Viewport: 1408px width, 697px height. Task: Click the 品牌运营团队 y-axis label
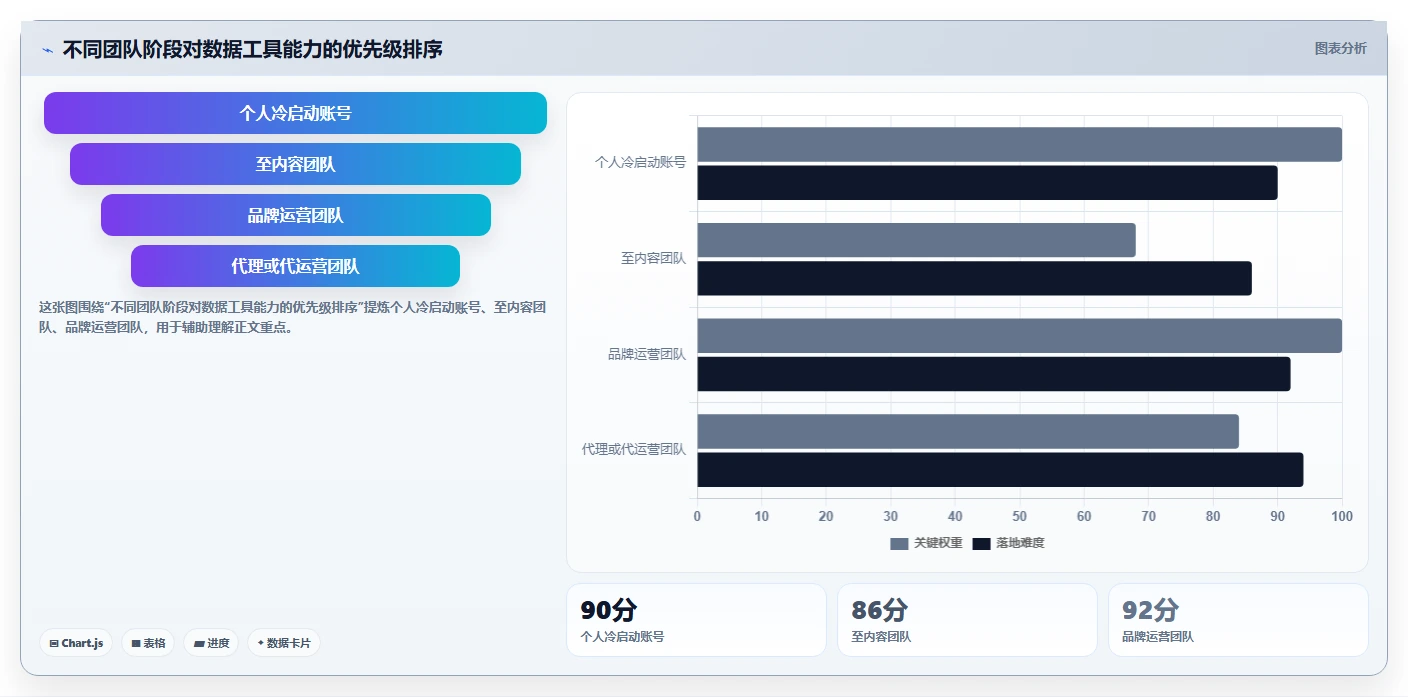point(647,354)
